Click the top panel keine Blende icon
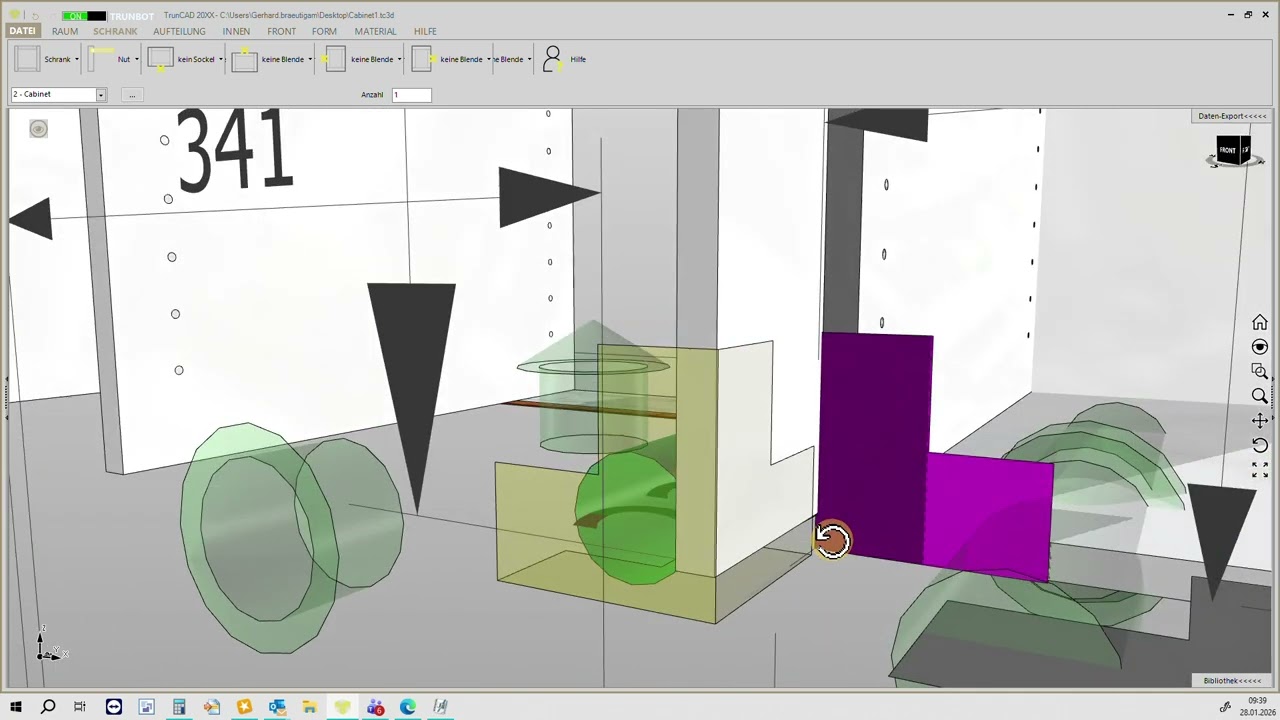Screen dimensions: 1280x720 coord(244,59)
